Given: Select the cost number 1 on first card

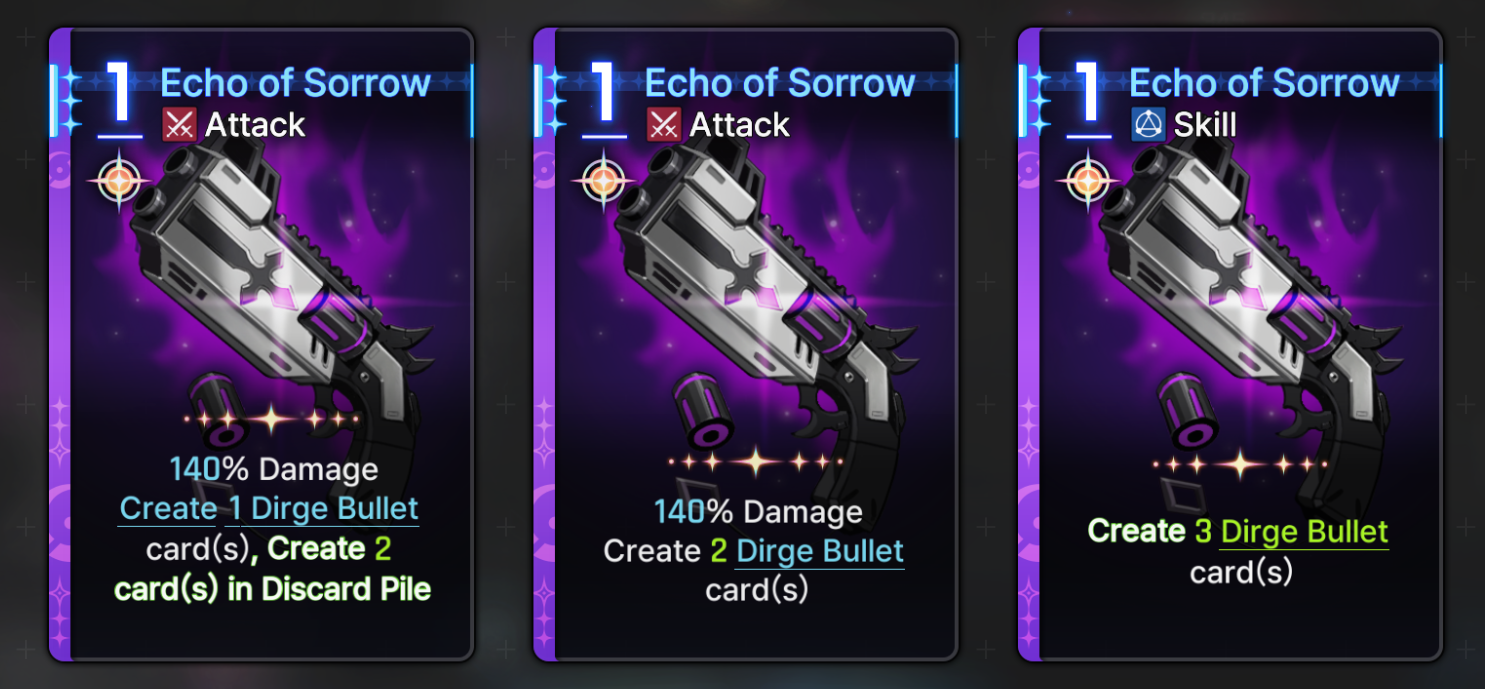Looking at the screenshot, I should tap(119, 96).
